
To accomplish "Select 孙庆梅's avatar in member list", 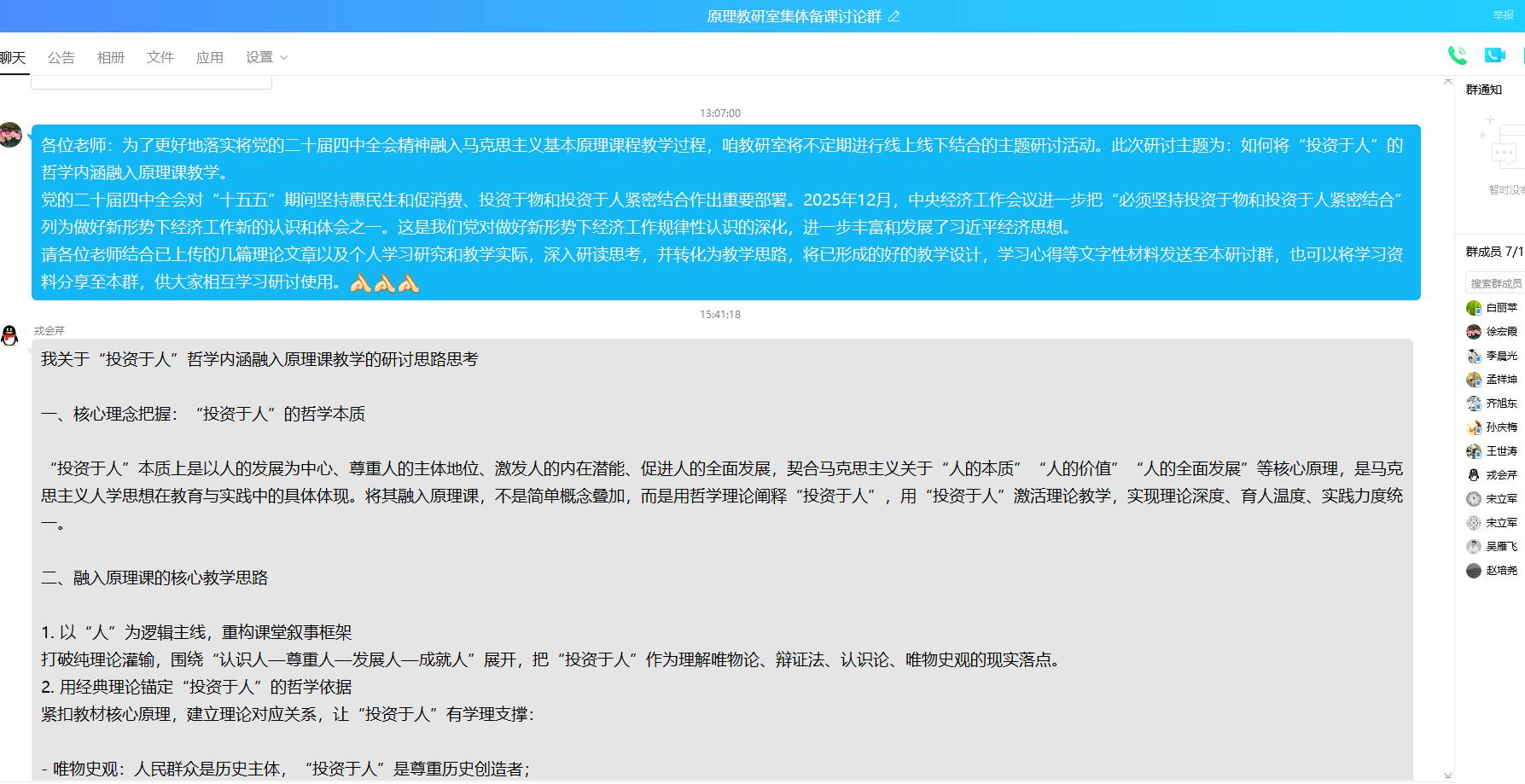I will [1473, 427].
